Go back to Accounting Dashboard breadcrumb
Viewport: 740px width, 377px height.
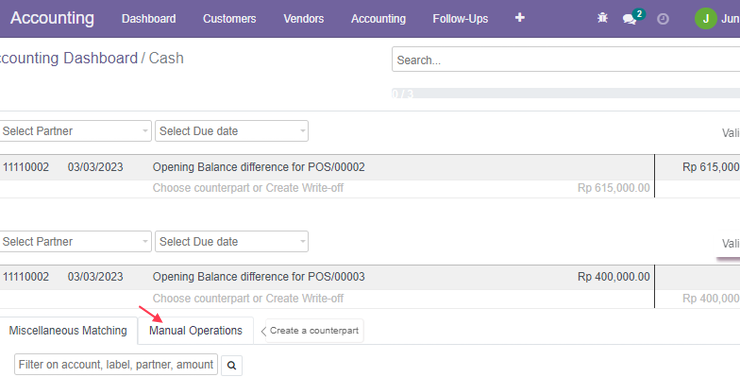click(x=68, y=58)
